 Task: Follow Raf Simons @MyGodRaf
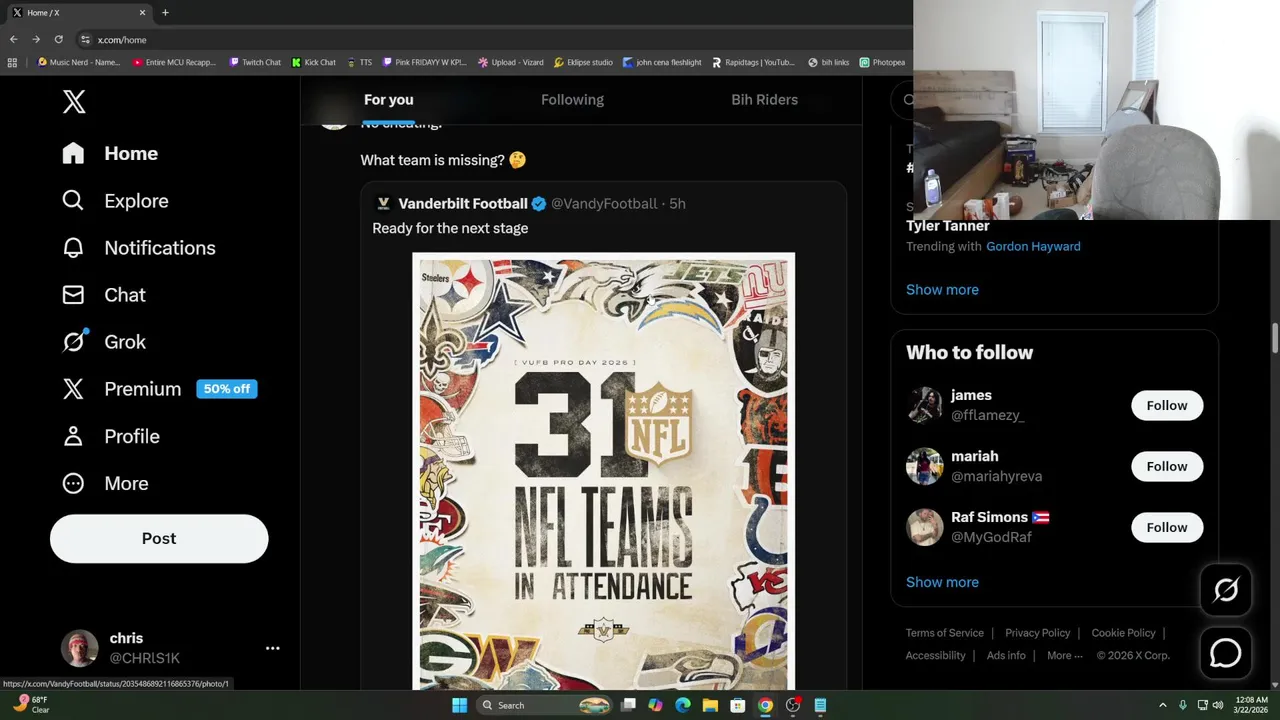(1167, 527)
